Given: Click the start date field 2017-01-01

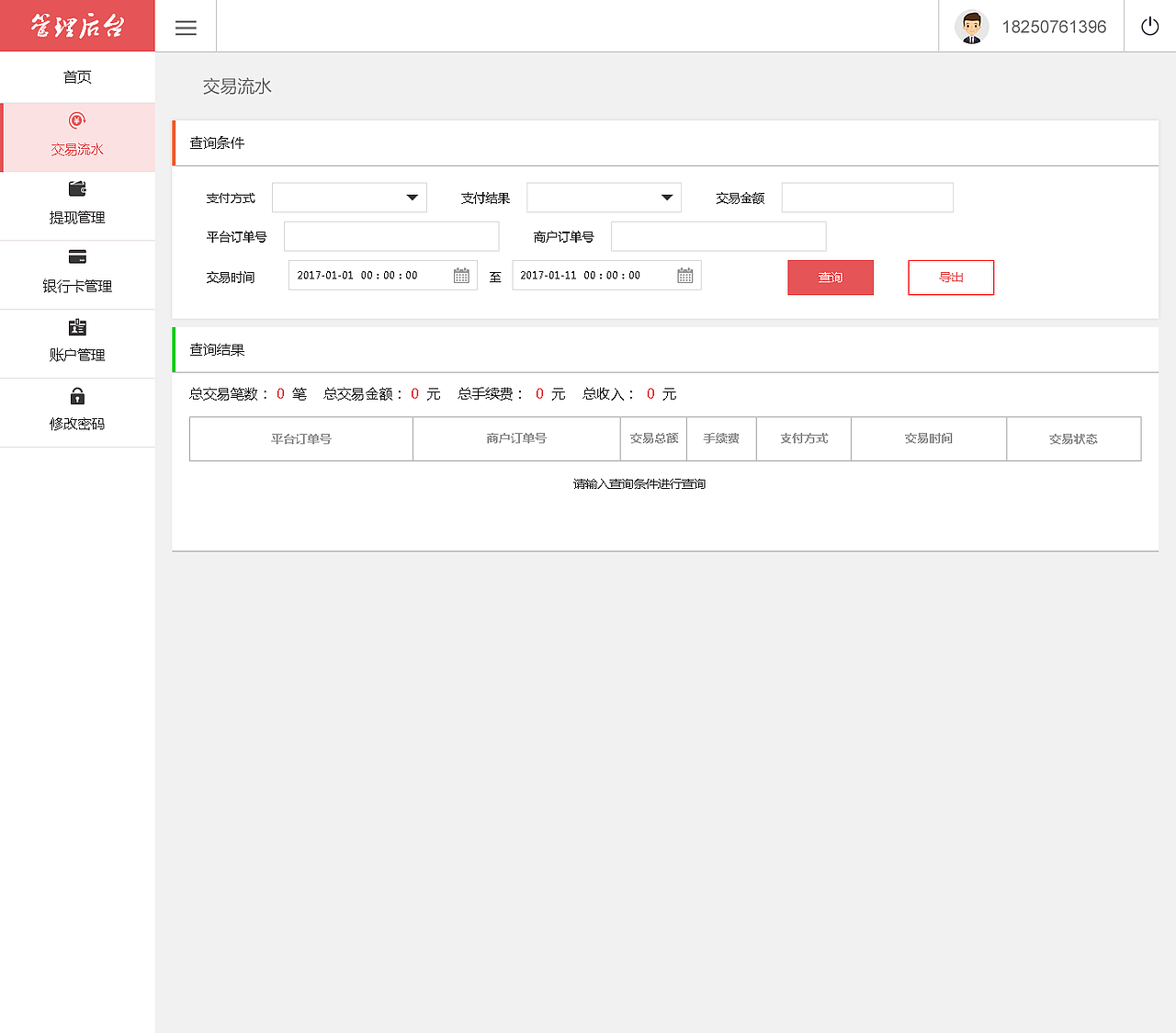Looking at the screenshot, I should pyautogui.click(x=383, y=276).
